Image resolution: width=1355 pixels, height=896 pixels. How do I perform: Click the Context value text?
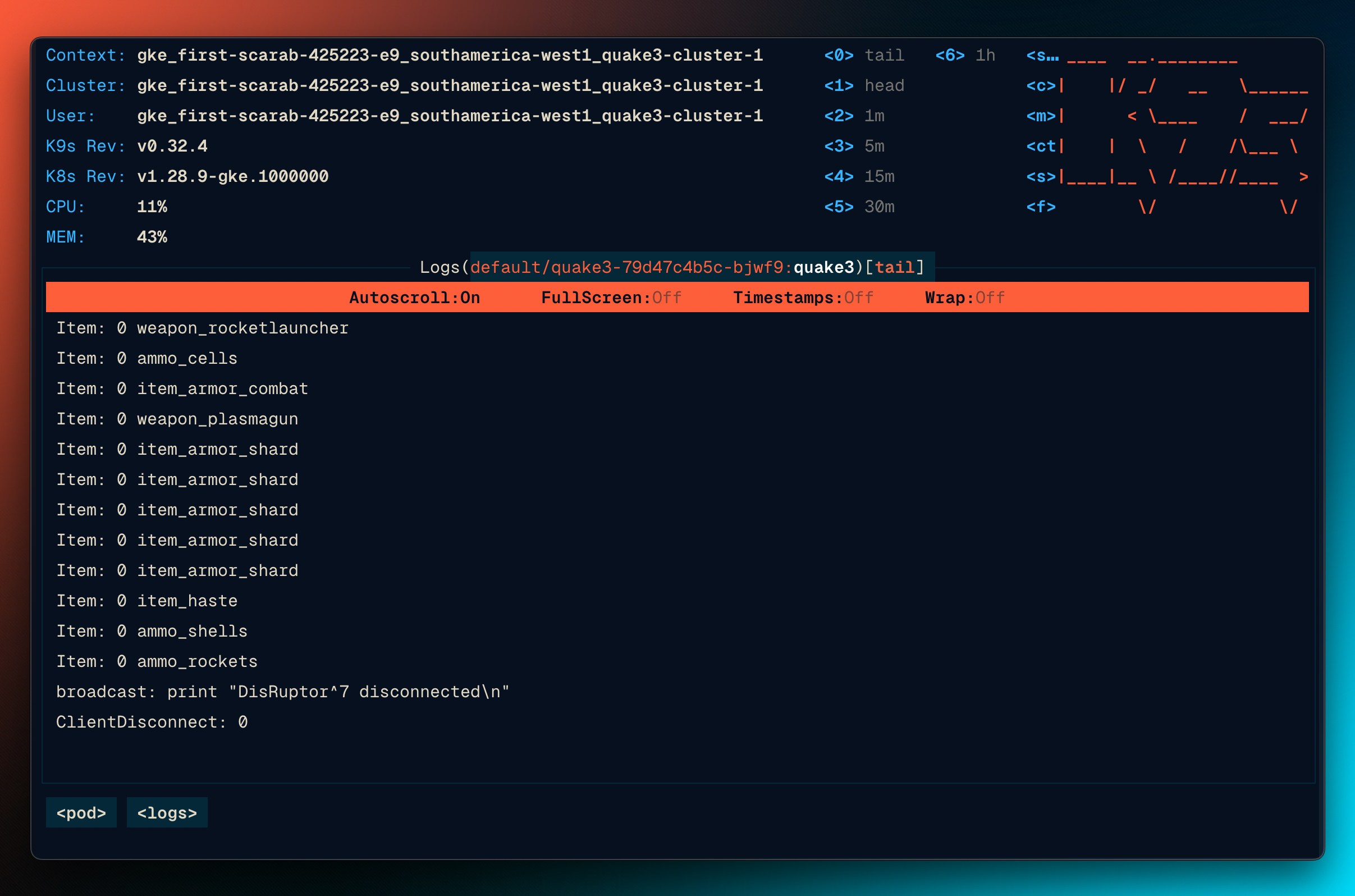point(450,56)
